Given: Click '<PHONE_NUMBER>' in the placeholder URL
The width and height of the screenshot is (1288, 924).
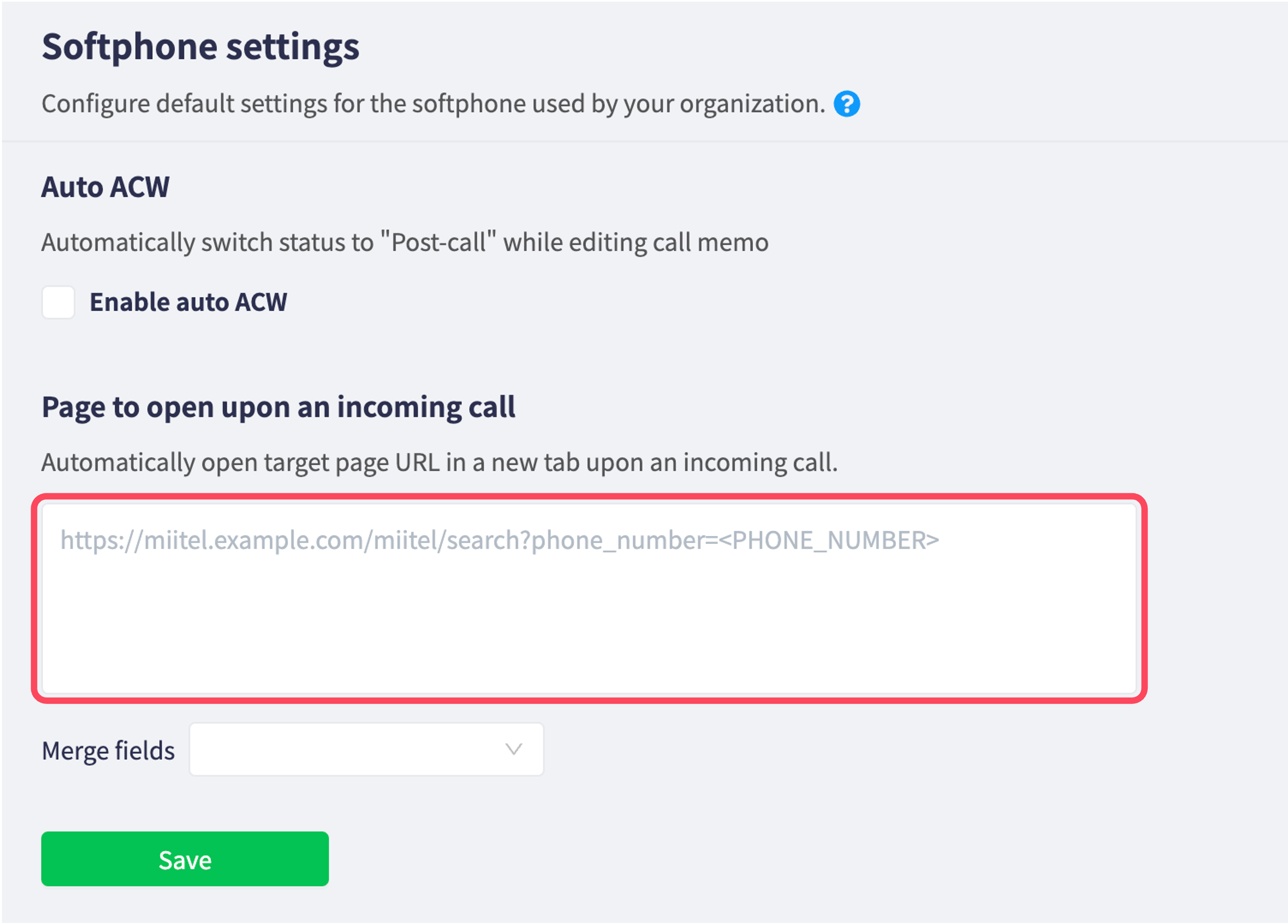Looking at the screenshot, I should click(829, 540).
